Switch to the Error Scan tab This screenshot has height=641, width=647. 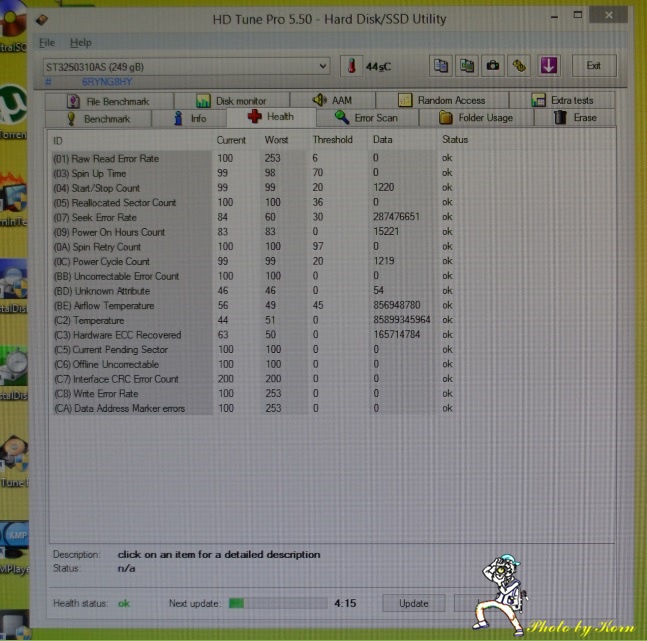(x=367, y=118)
